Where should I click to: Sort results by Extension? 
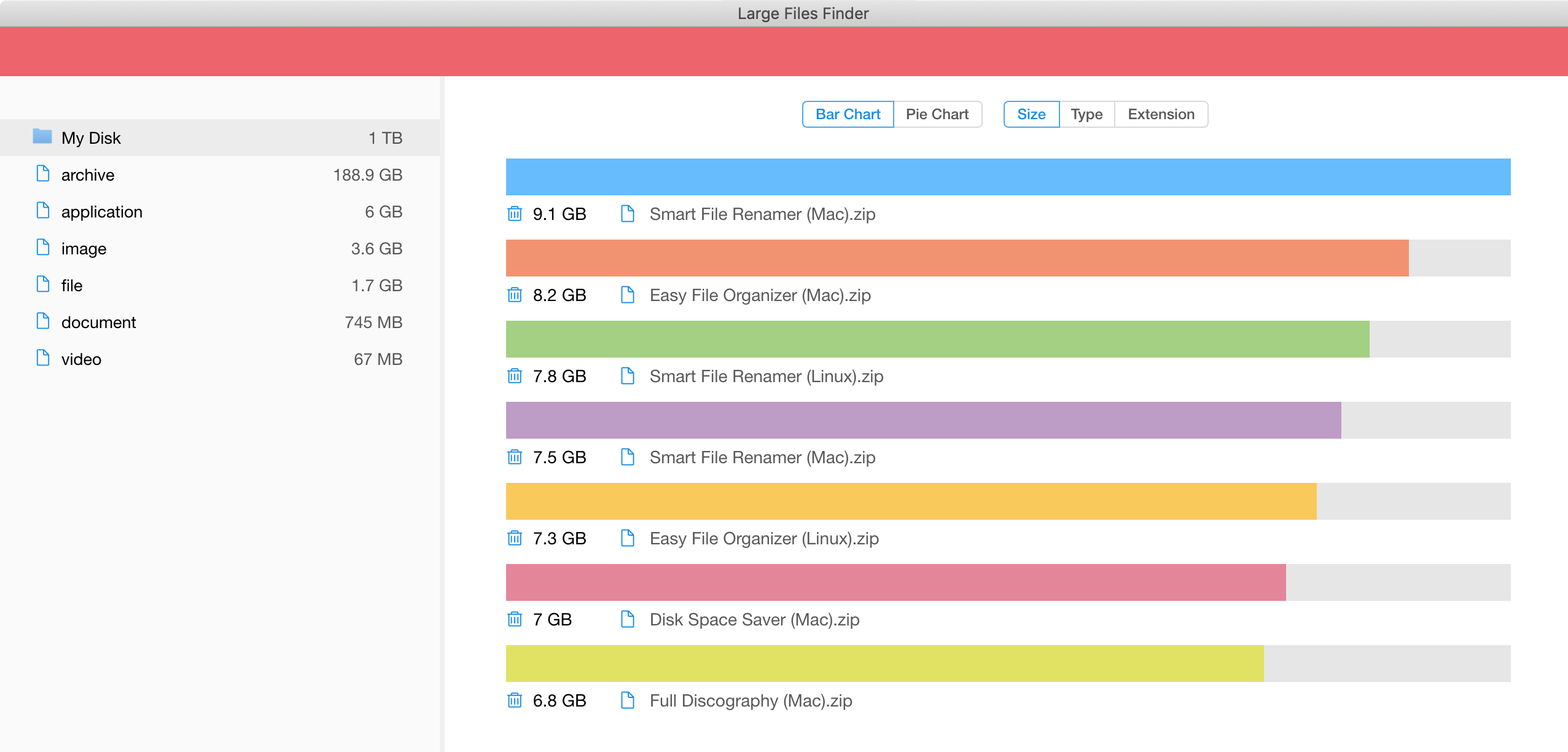[x=1160, y=114]
